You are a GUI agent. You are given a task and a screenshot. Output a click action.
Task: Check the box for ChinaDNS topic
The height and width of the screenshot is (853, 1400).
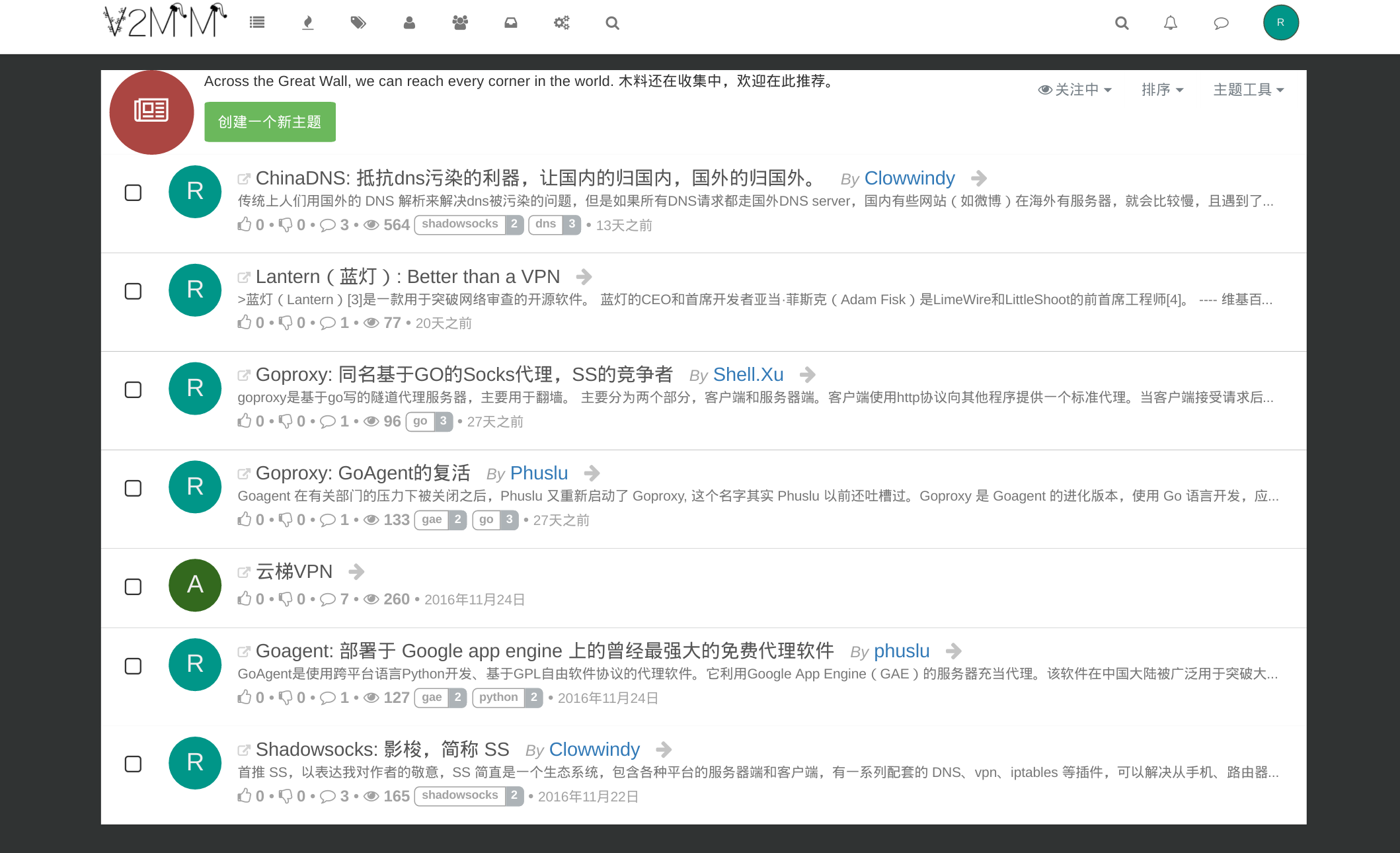point(133,192)
